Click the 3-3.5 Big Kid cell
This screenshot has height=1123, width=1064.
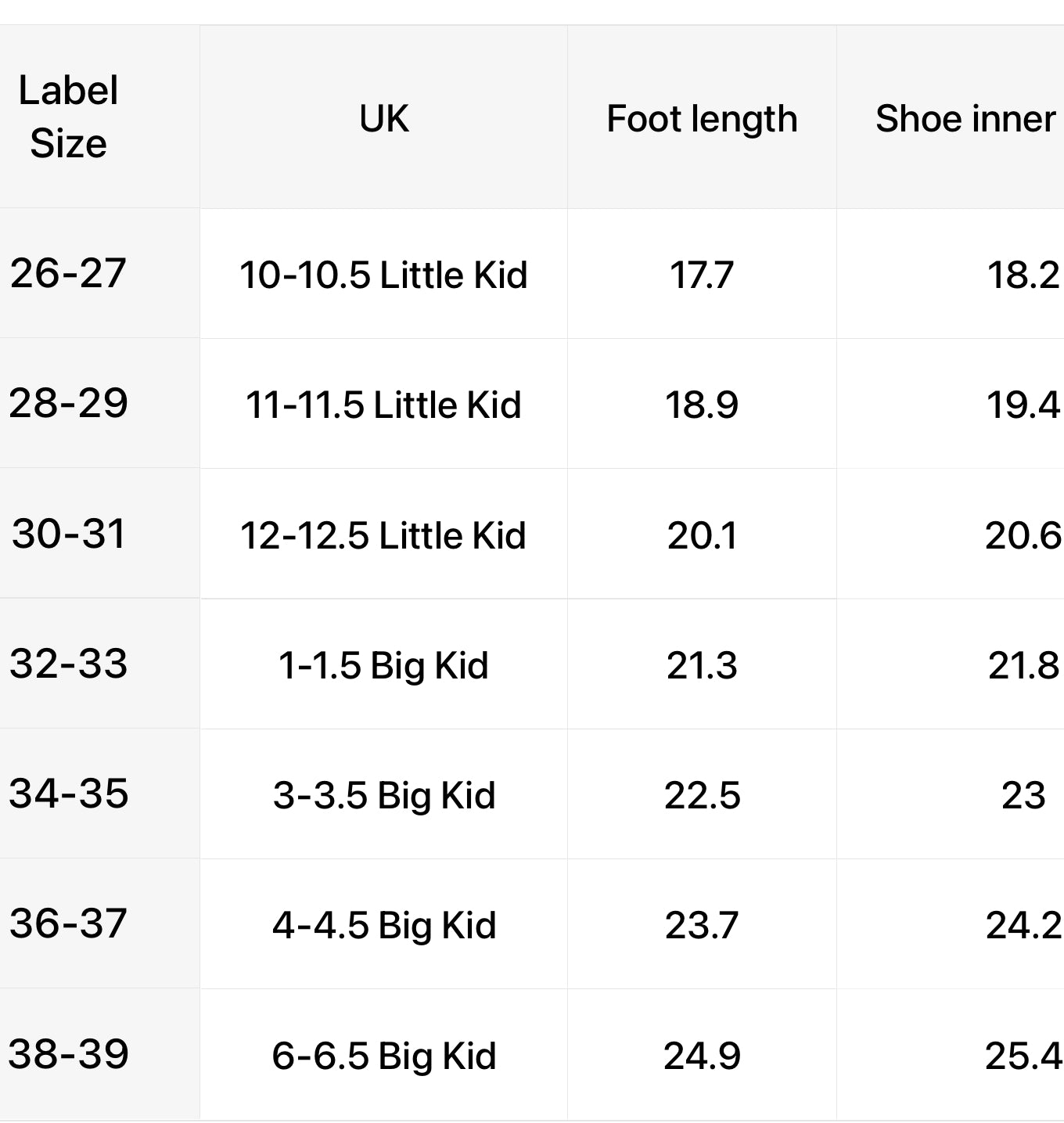click(x=383, y=796)
